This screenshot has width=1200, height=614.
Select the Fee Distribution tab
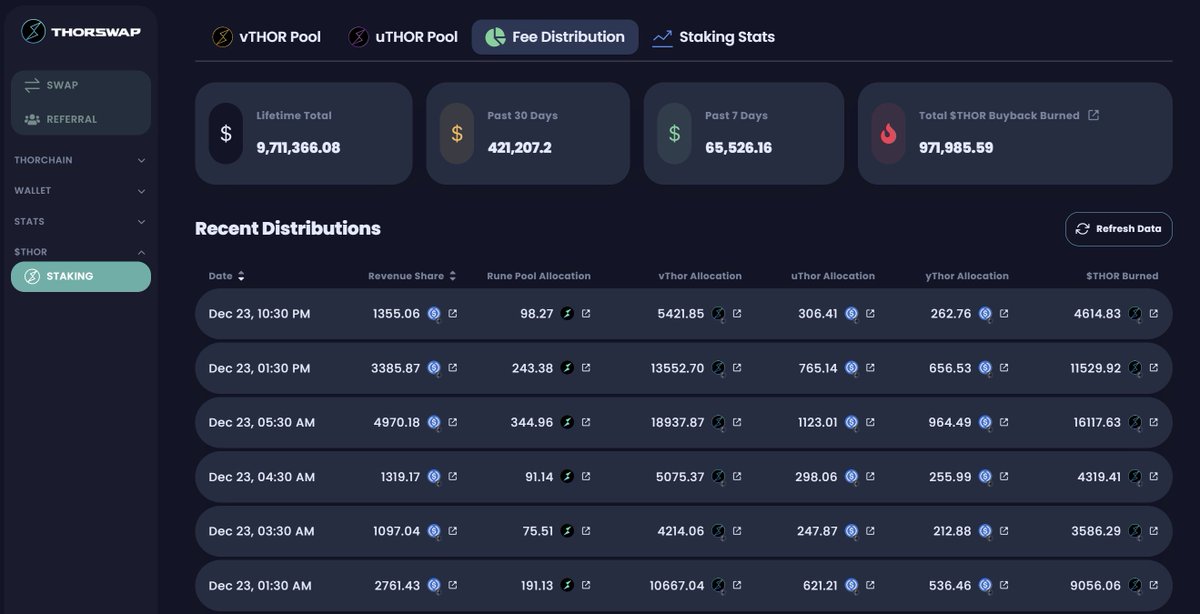555,37
